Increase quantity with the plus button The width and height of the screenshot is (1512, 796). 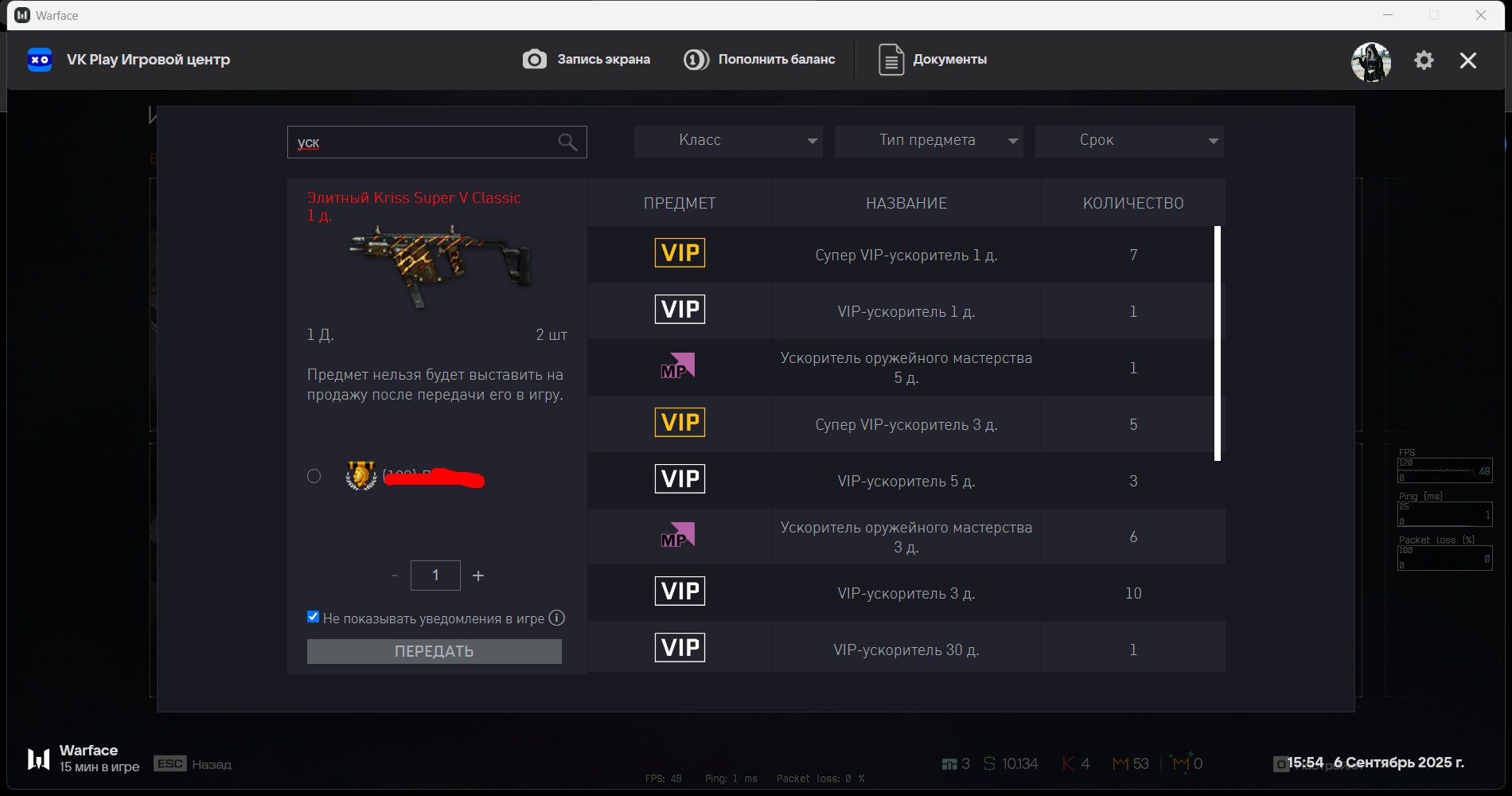pyautogui.click(x=478, y=576)
